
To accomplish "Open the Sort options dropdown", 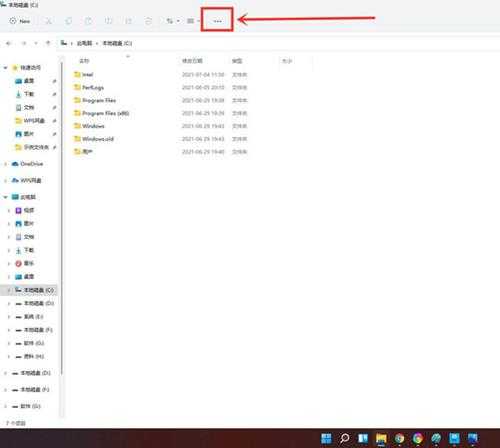I will pyautogui.click(x=173, y=21).
